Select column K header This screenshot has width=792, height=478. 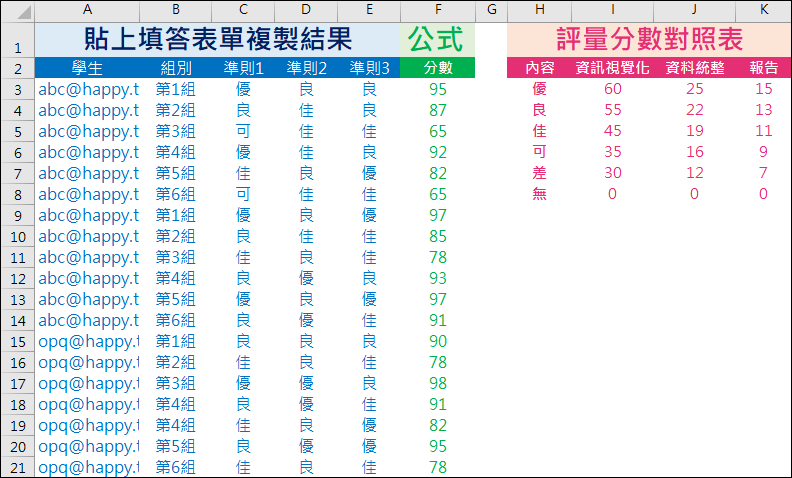(x=764, y=10)
